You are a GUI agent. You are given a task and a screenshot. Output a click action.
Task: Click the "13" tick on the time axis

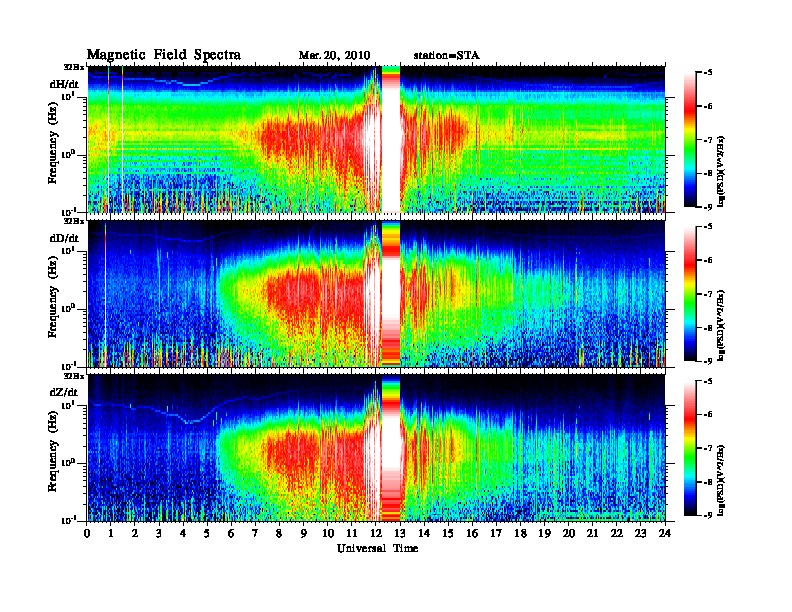pyautogui.click(x=400, y=533)
